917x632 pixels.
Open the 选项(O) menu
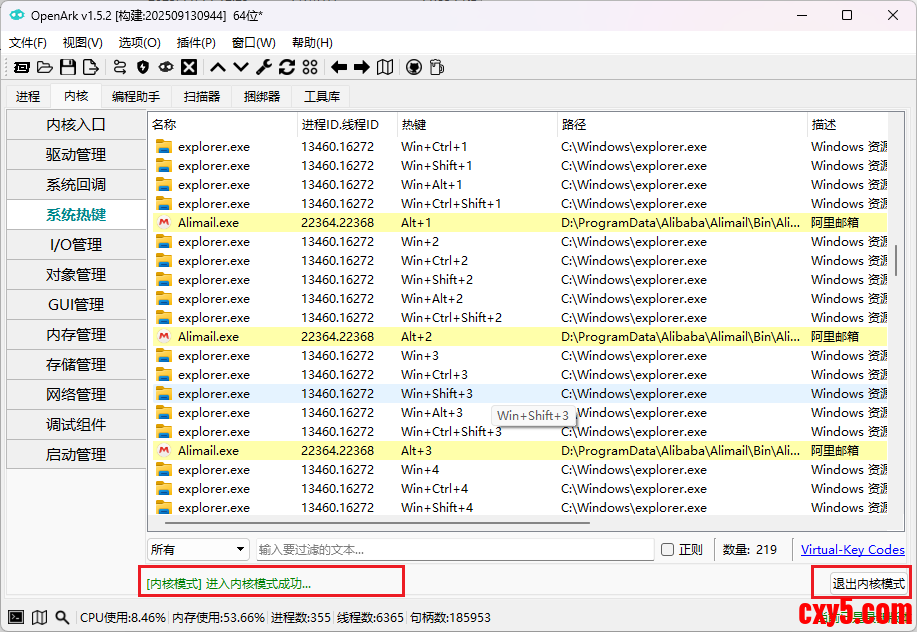click(139, 43)
